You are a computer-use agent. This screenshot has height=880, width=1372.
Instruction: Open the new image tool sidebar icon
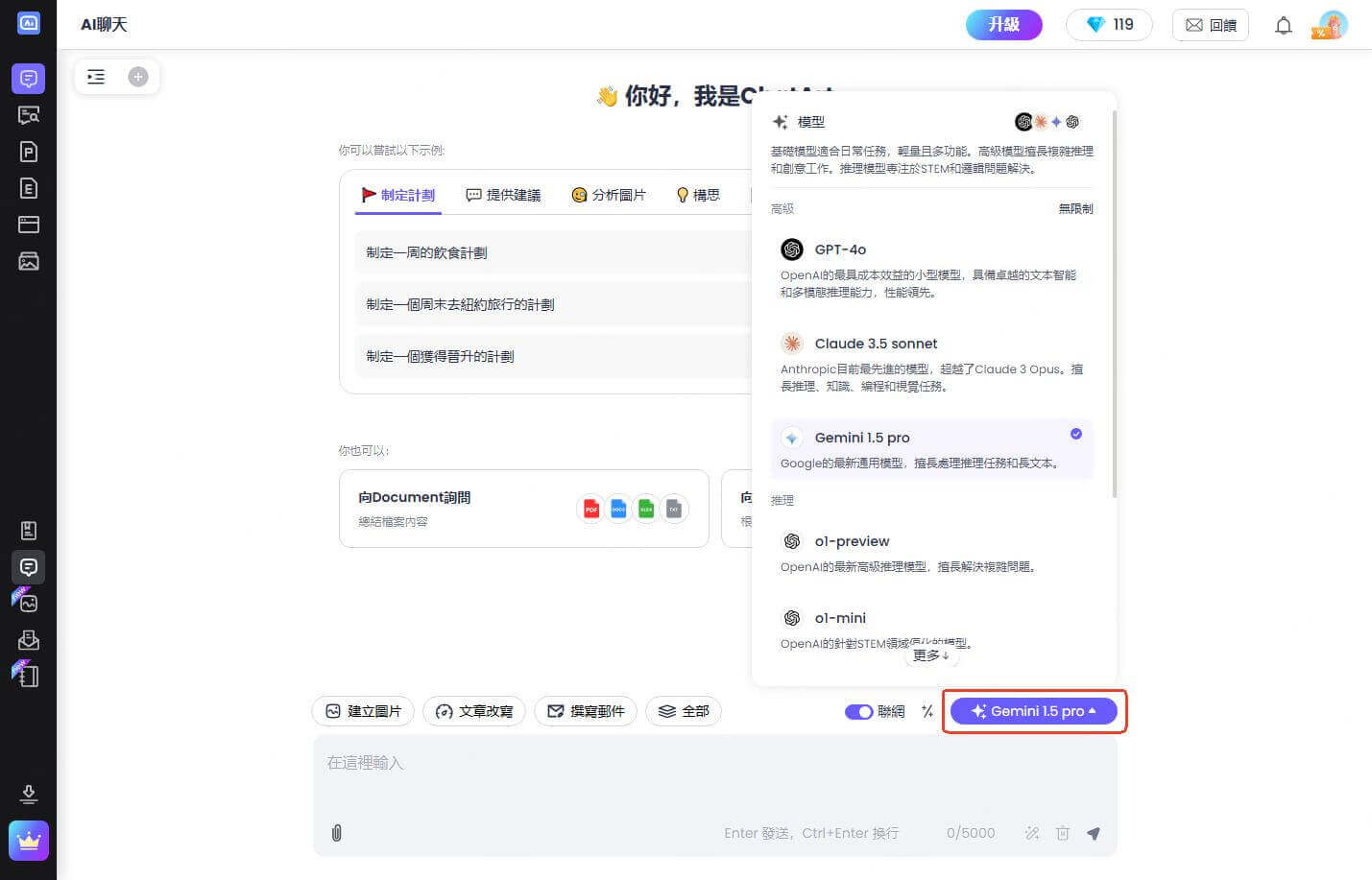tap(28, 603)
